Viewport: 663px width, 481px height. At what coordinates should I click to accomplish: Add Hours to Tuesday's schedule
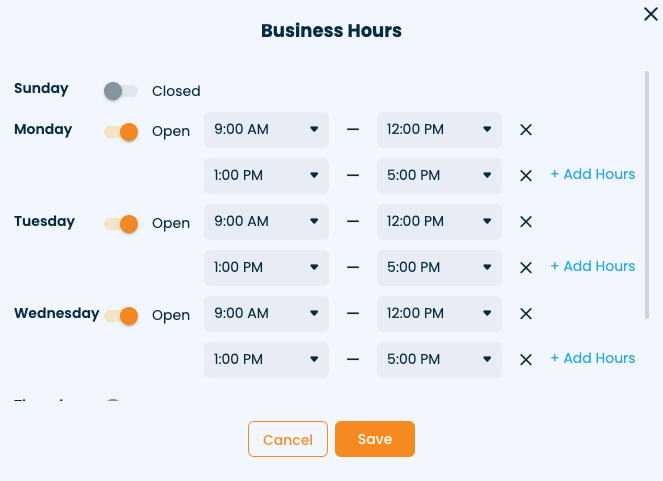tap(592, 266)
